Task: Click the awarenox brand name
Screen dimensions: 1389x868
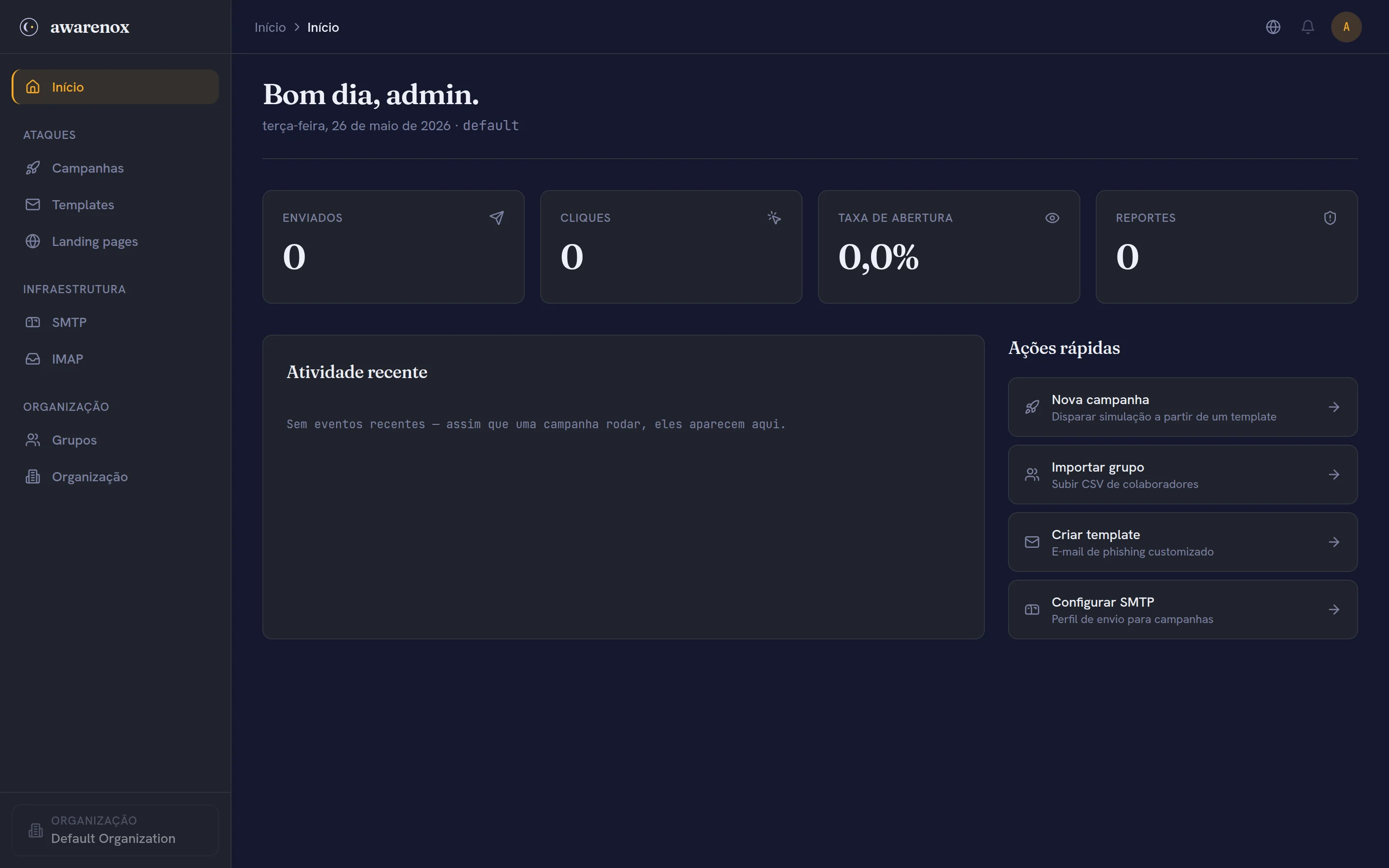Action: point(90,27)
